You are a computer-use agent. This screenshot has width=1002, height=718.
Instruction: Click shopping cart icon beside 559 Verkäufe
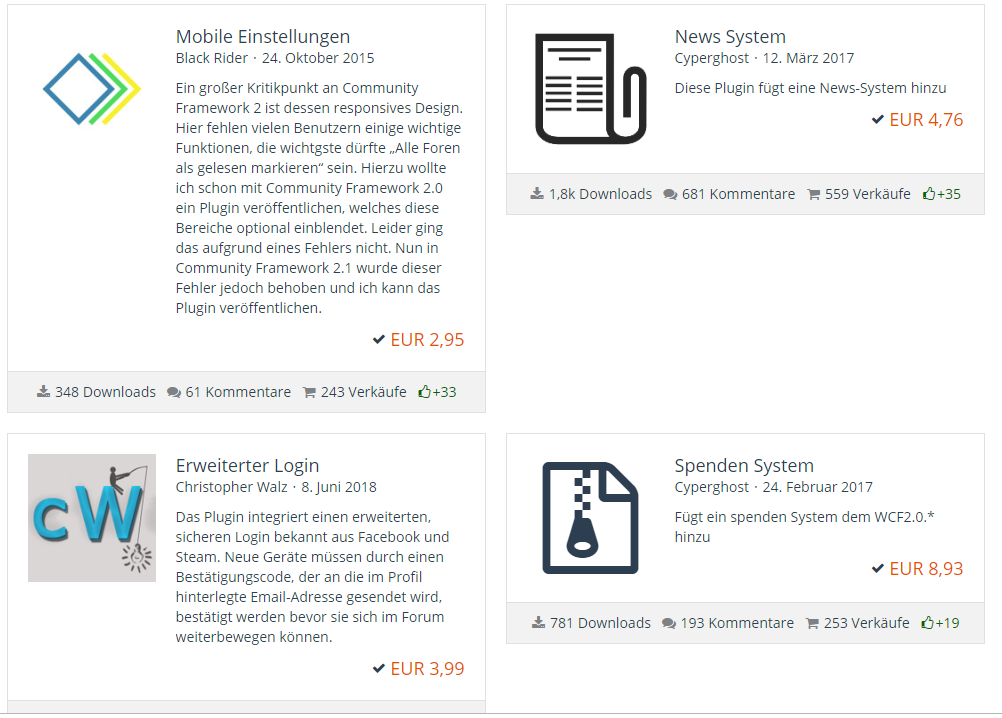coord(813,194)
